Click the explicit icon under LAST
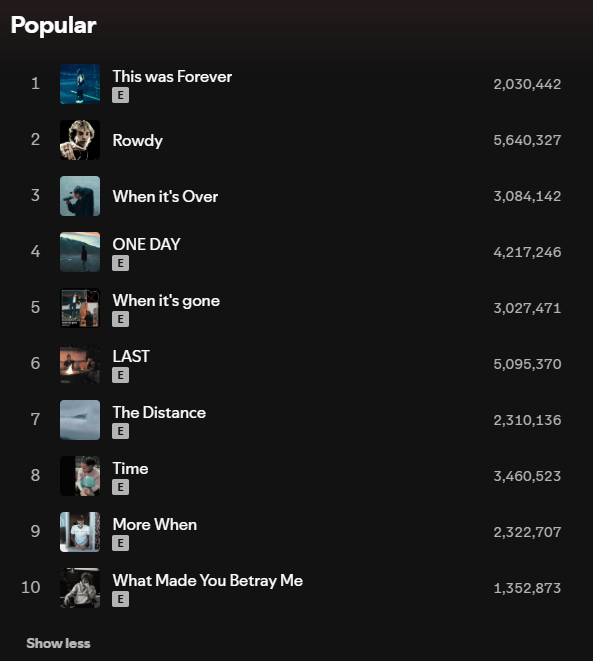The image size is (593, 661). point(121,375)
